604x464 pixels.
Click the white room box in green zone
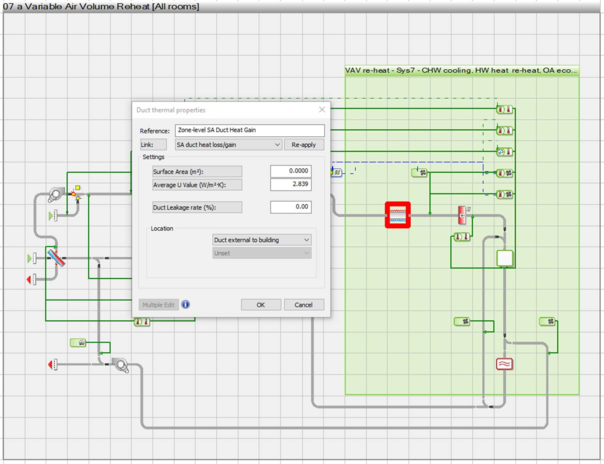[x=505, y=258]
